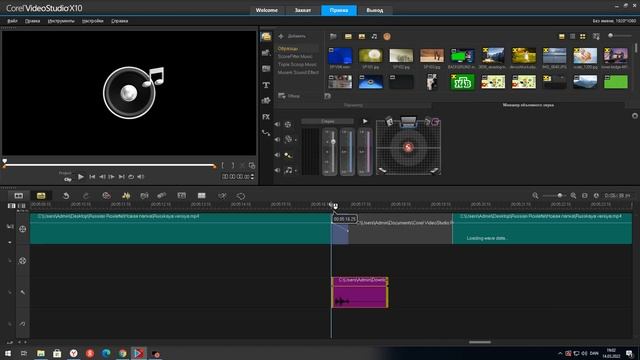Viewport: 640px width, 360px height.
Task: Adjust the timeline zoom slider
Action: tap(554, 196)
